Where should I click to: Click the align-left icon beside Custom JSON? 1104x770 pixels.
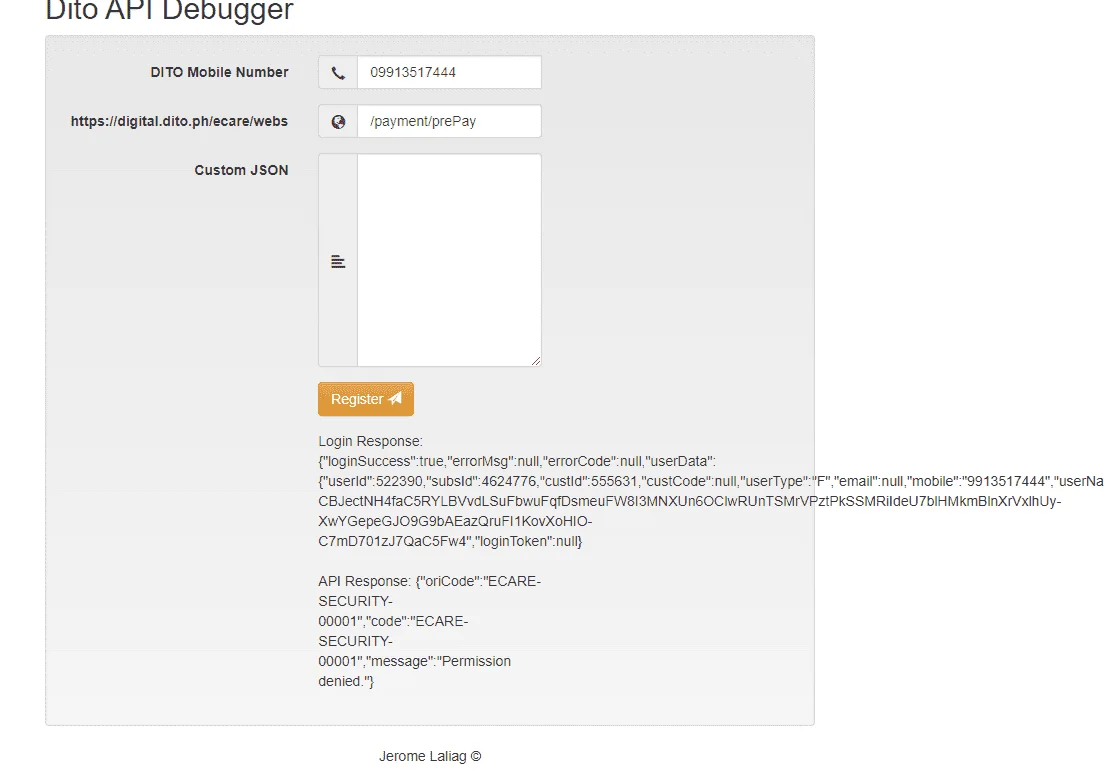[x=338, y=261]
